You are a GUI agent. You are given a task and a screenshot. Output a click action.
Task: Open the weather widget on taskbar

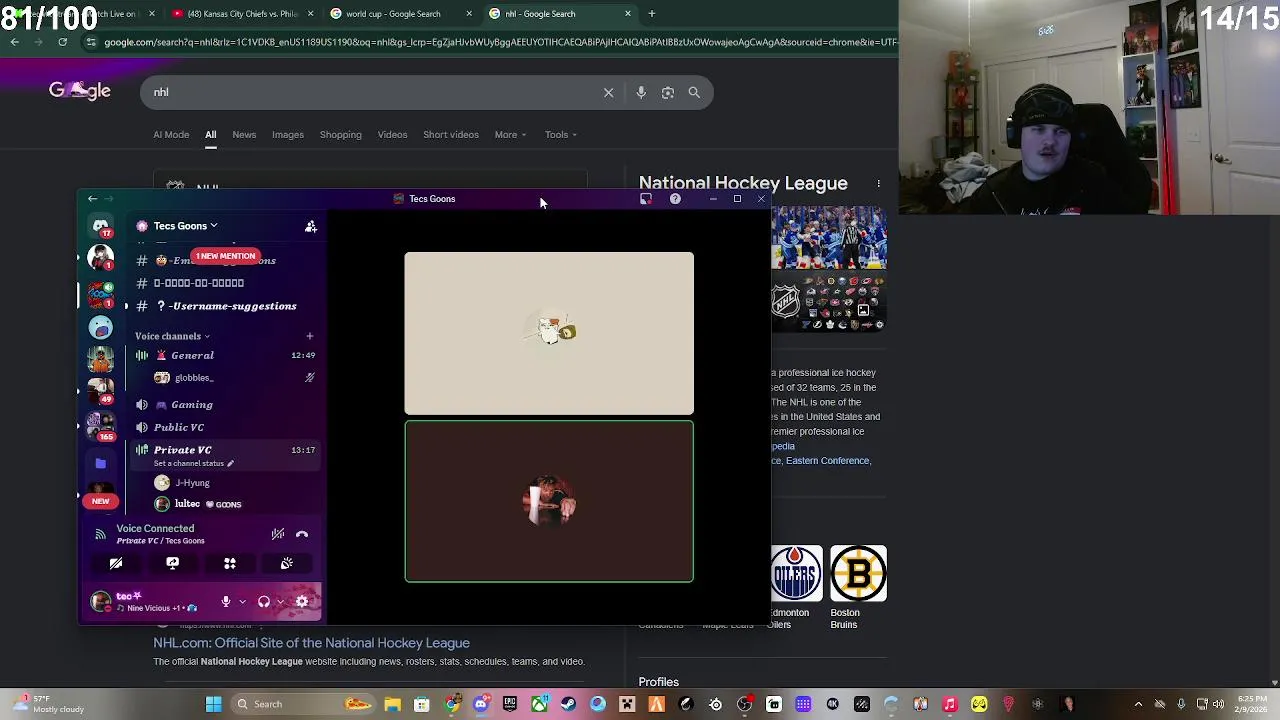pos(50,704)
